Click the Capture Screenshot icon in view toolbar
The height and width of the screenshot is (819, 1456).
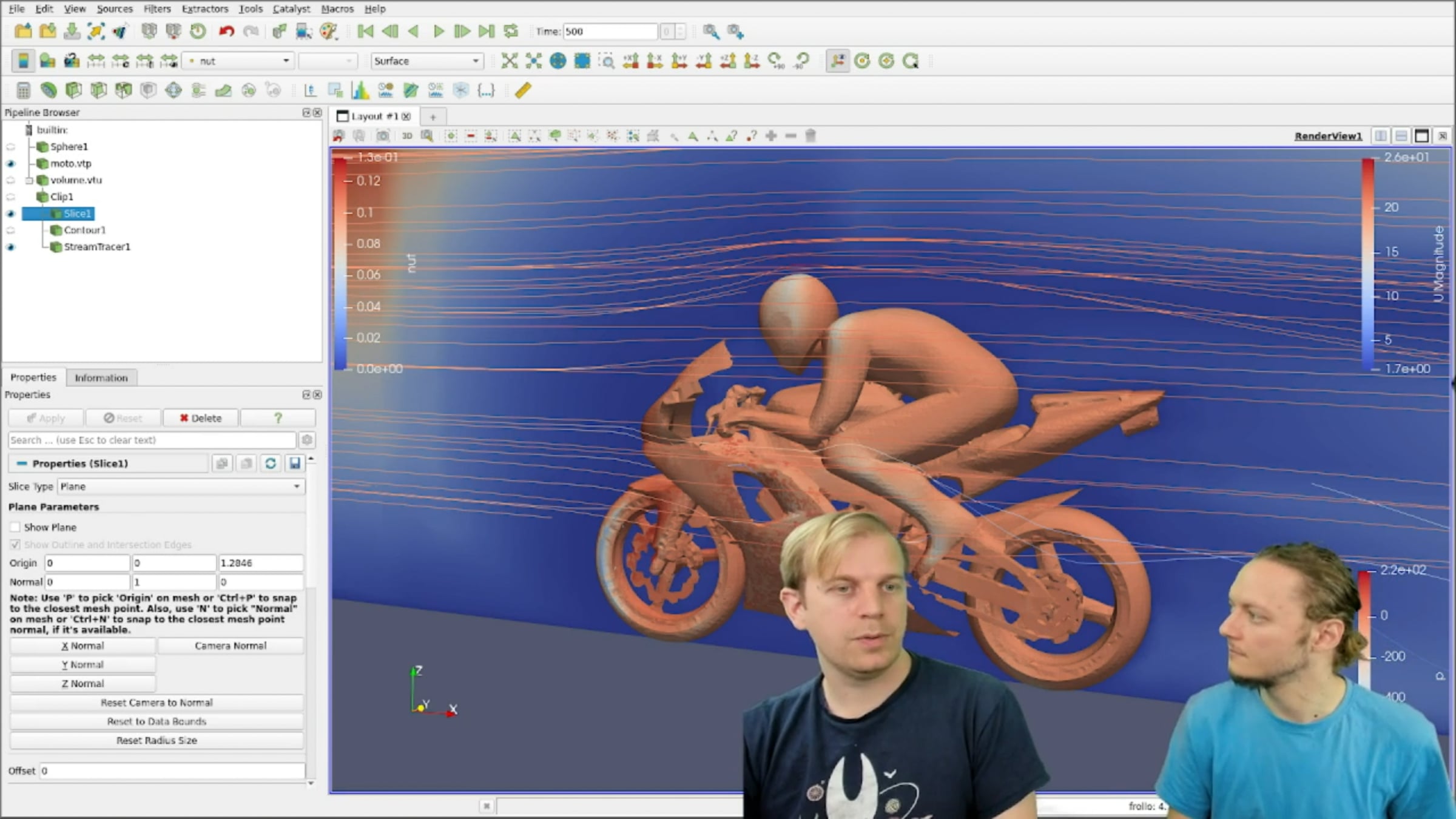pos(383,136)
